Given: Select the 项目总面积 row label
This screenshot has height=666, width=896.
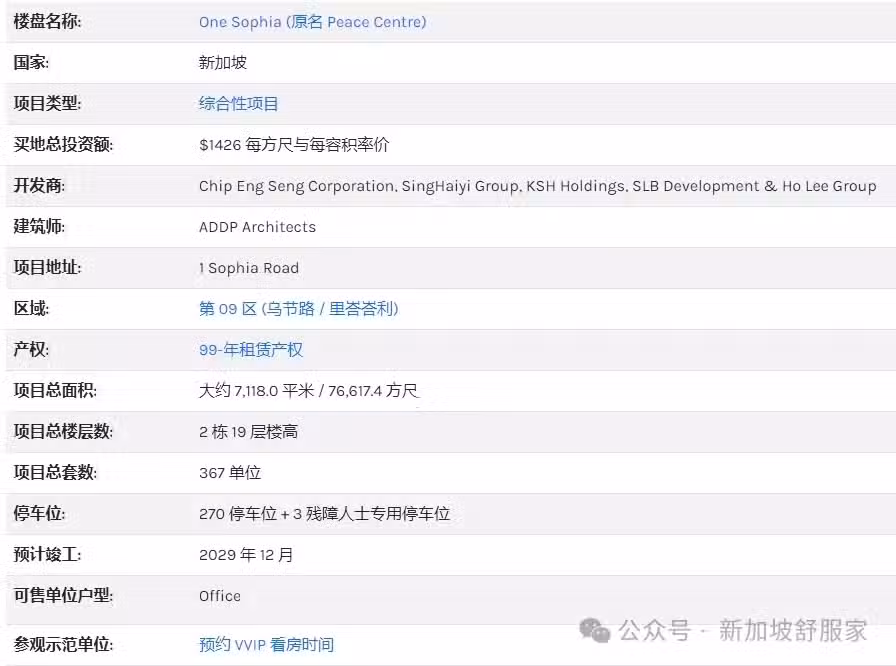Looking at the screenshot, I should [x=55, y=391].
